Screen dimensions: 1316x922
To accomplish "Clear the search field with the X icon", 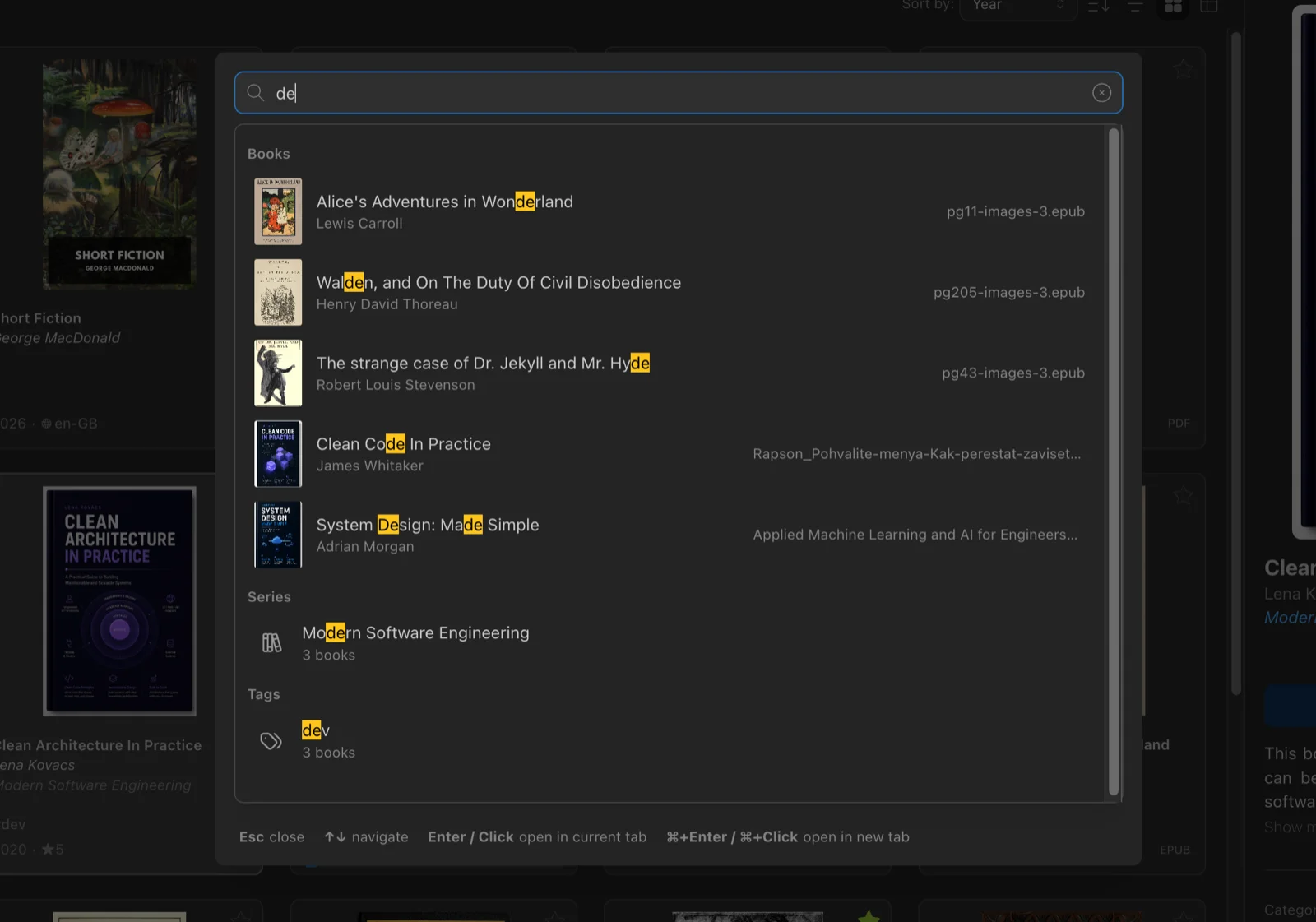I will [1101, 93].
